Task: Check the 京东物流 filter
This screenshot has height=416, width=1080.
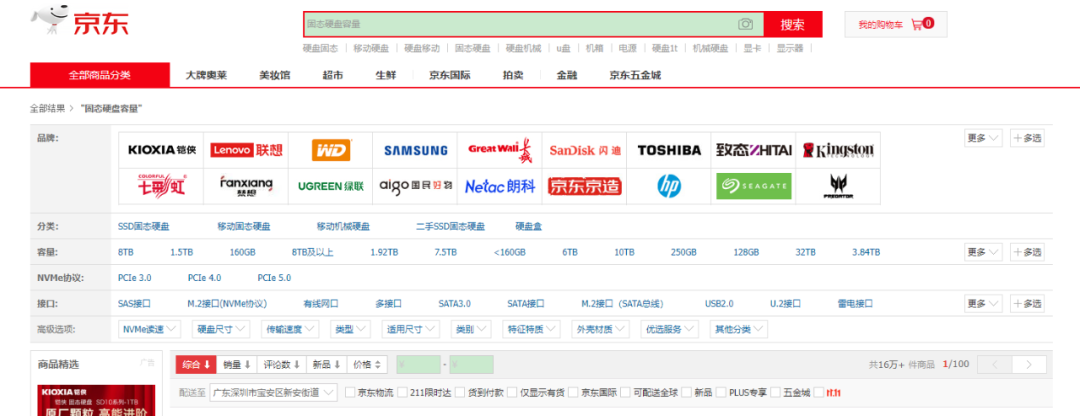Action: pos(350,393)
